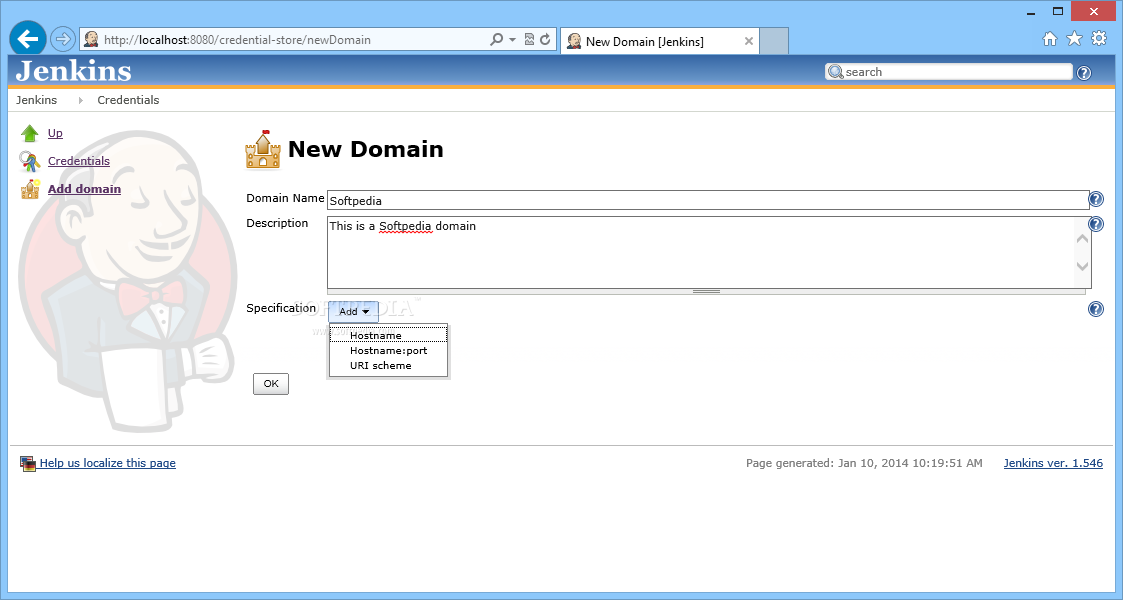Open the address bar dropdown arrow
This screenshot has width=1123, height=600.
click(x=512, y=40)
